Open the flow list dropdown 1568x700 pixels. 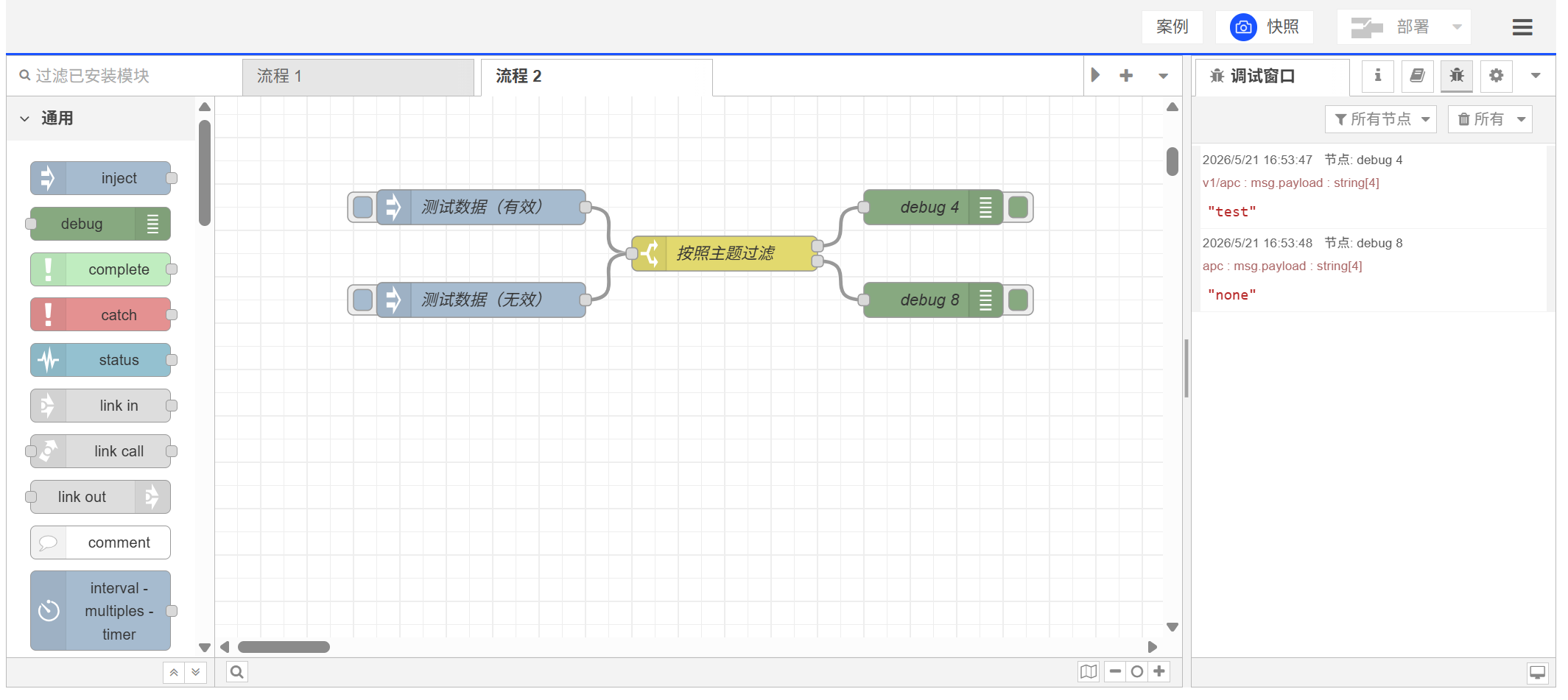click(1163, 76)
